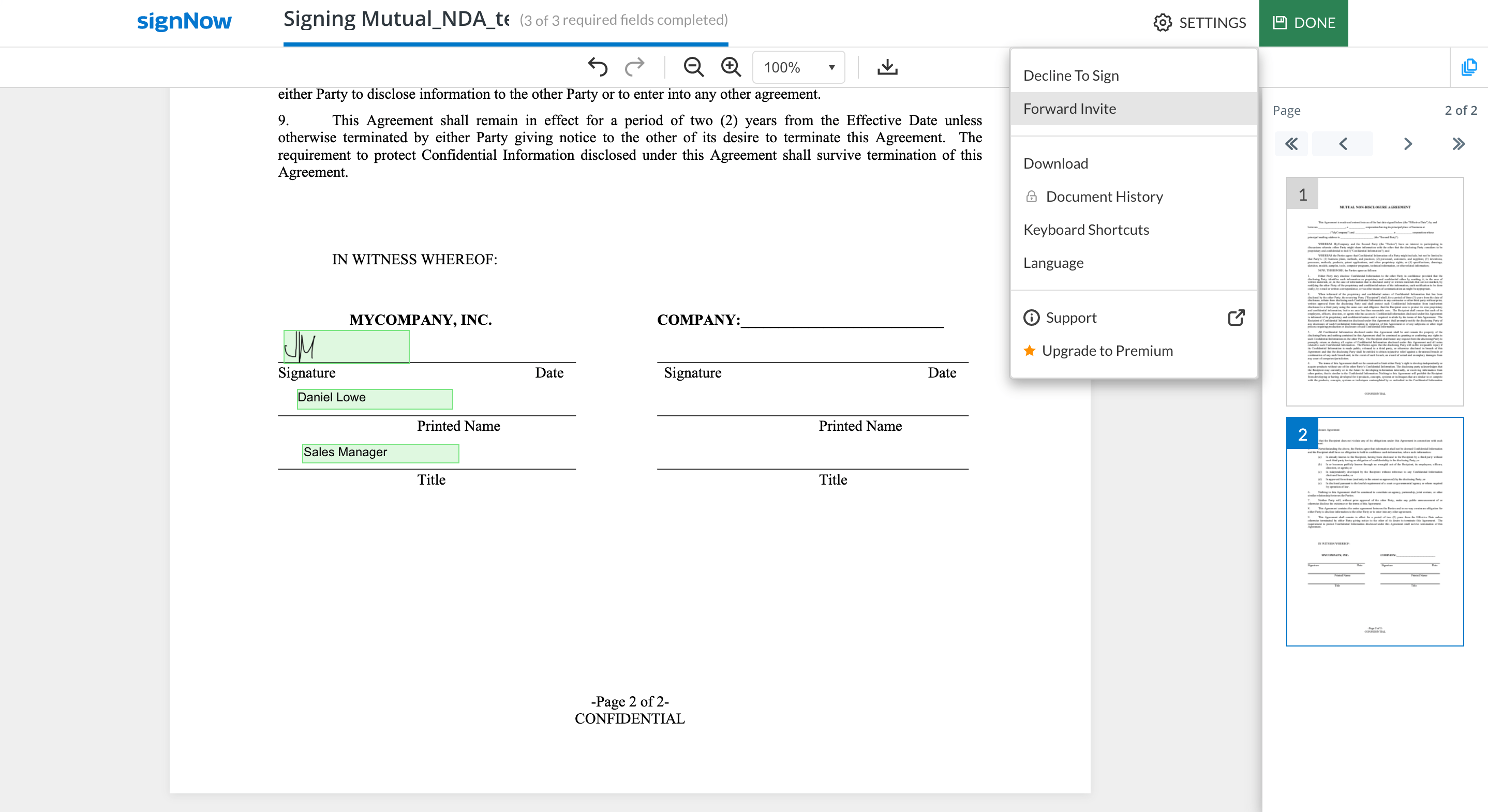Zoom in on the document
Screen dimensions: 1488x812
point(730,66)
